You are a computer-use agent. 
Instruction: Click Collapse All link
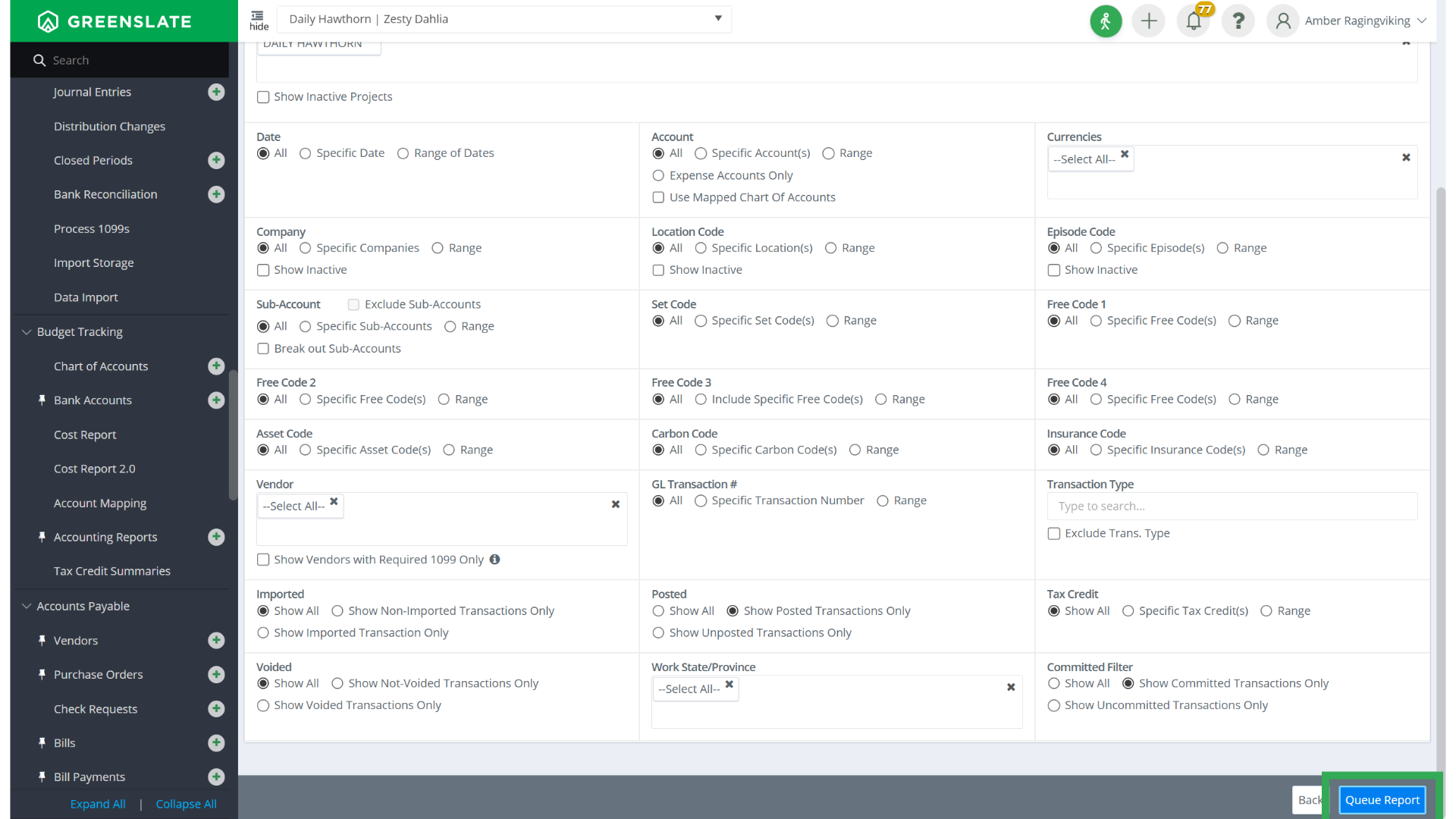click(x=187, y=805)
